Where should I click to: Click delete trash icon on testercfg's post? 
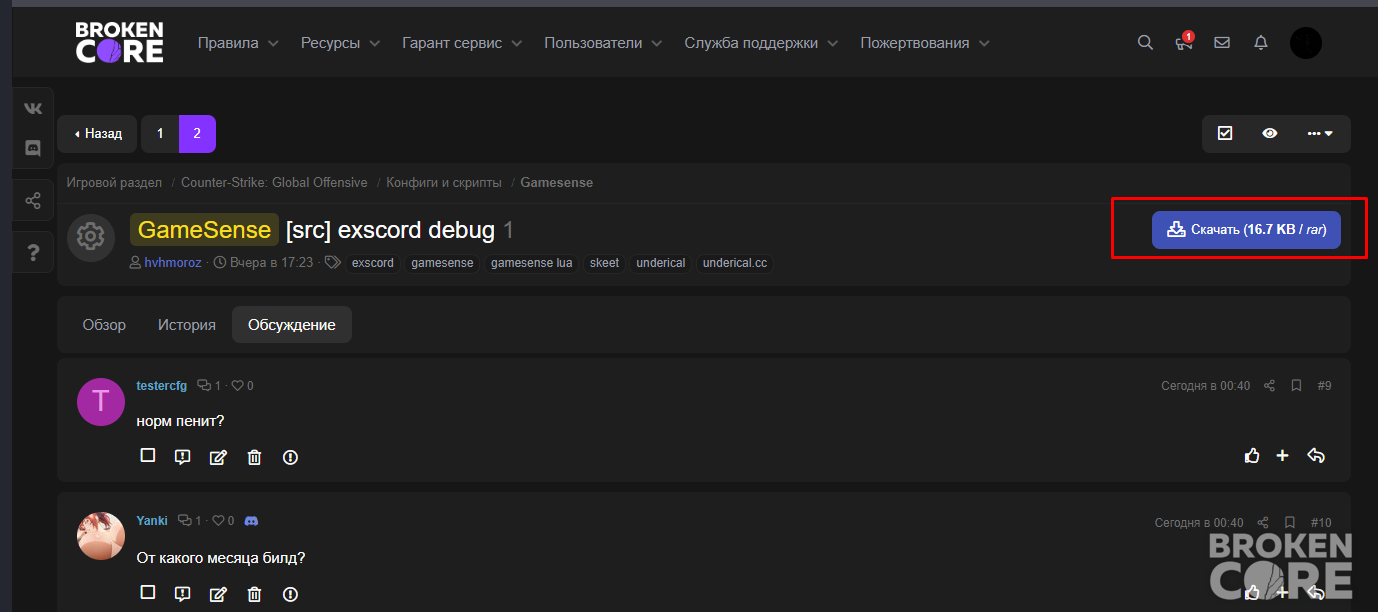(254, 457)
